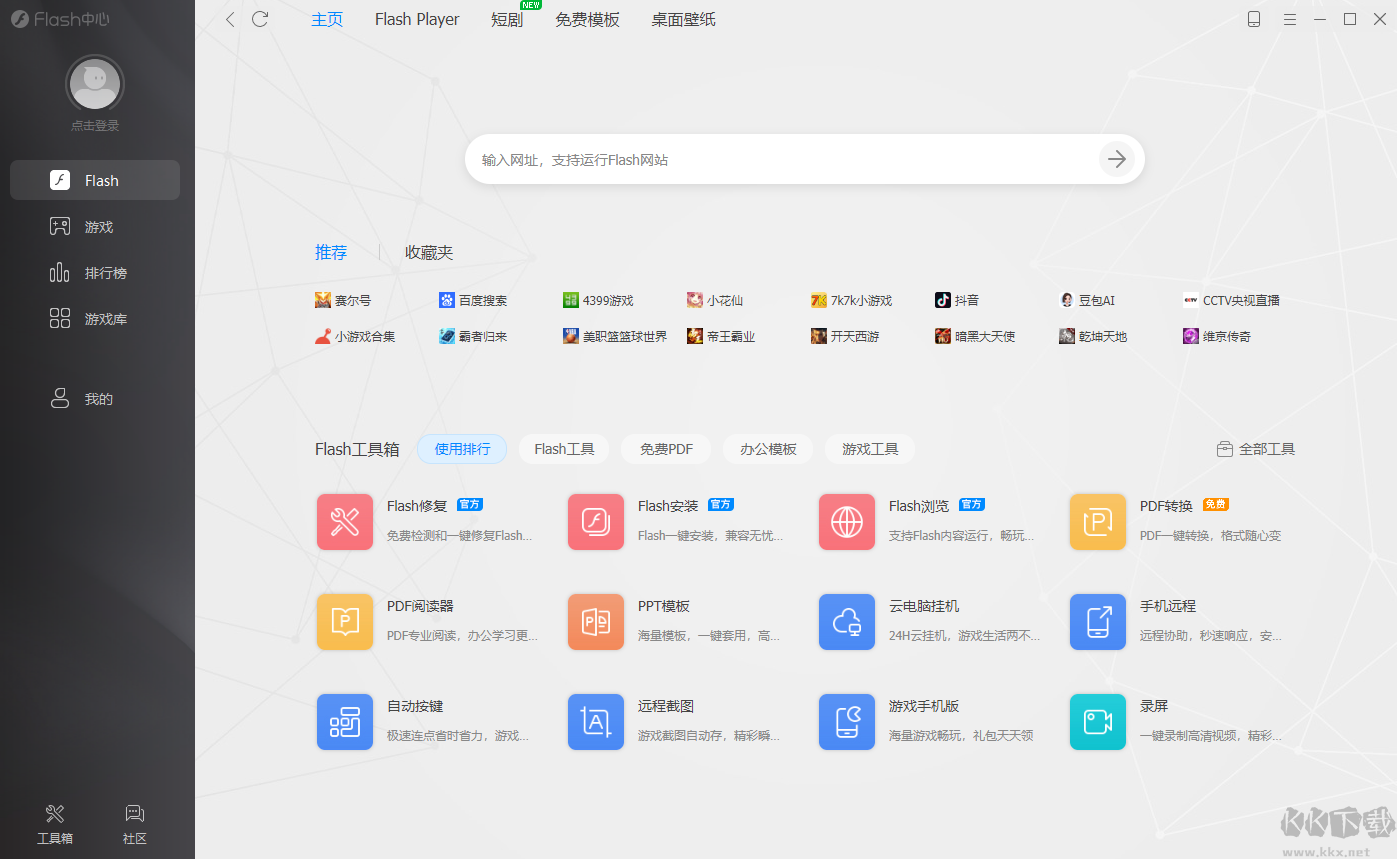This screenshot has height=859, width=1397.
Task: Click the URL input search field
Action: pyautogui.click(x=780, y=159)
